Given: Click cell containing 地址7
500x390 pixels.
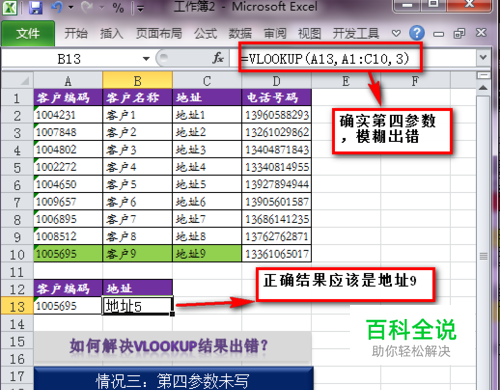Looking at the screenshot, I should (207, 219).
